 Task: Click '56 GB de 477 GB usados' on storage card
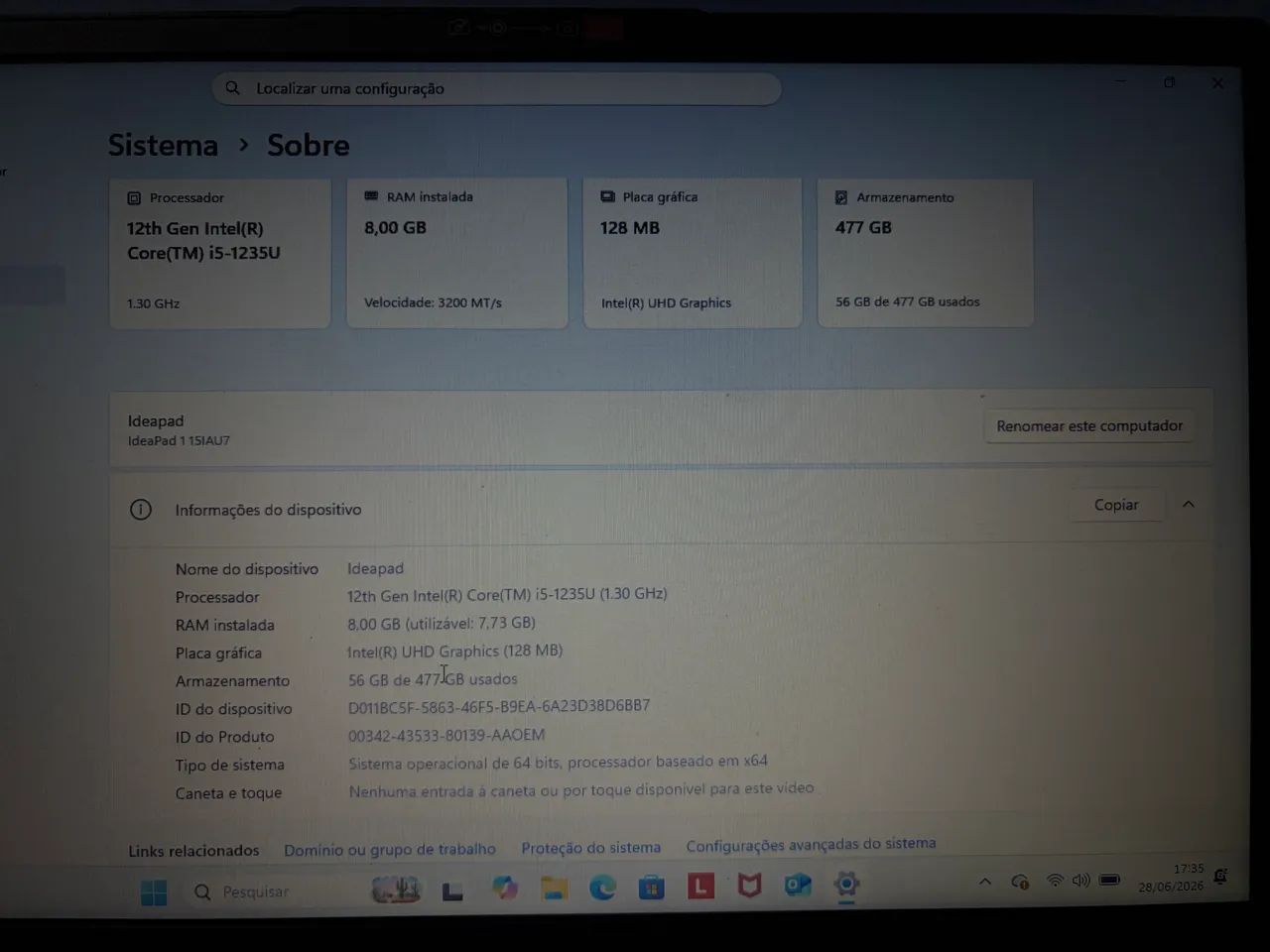tap(907, 301)
